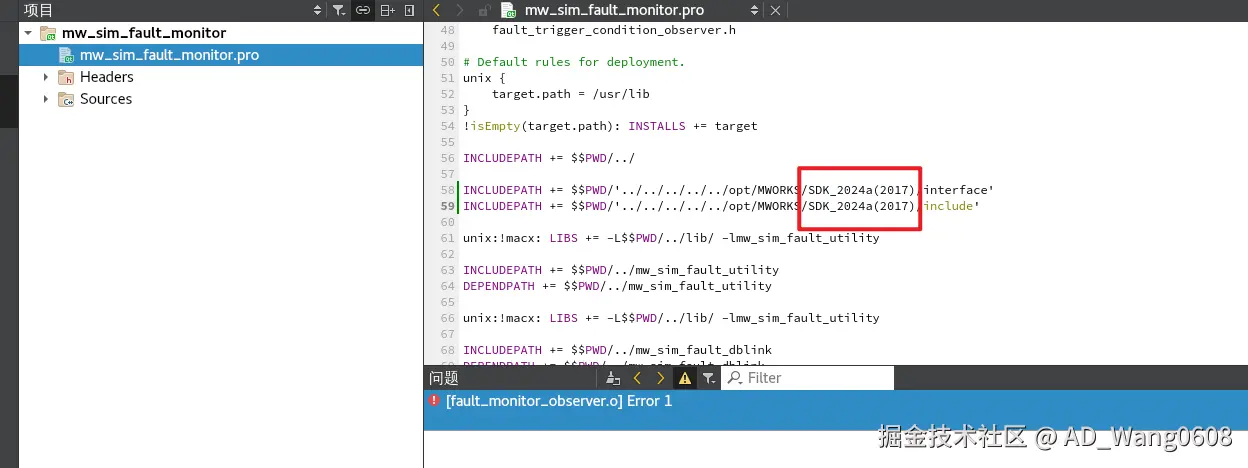Open the mw_sim_fault_monitor.pro document dropdown
The height and width of the screenshot is (468, 1248).
753,10
